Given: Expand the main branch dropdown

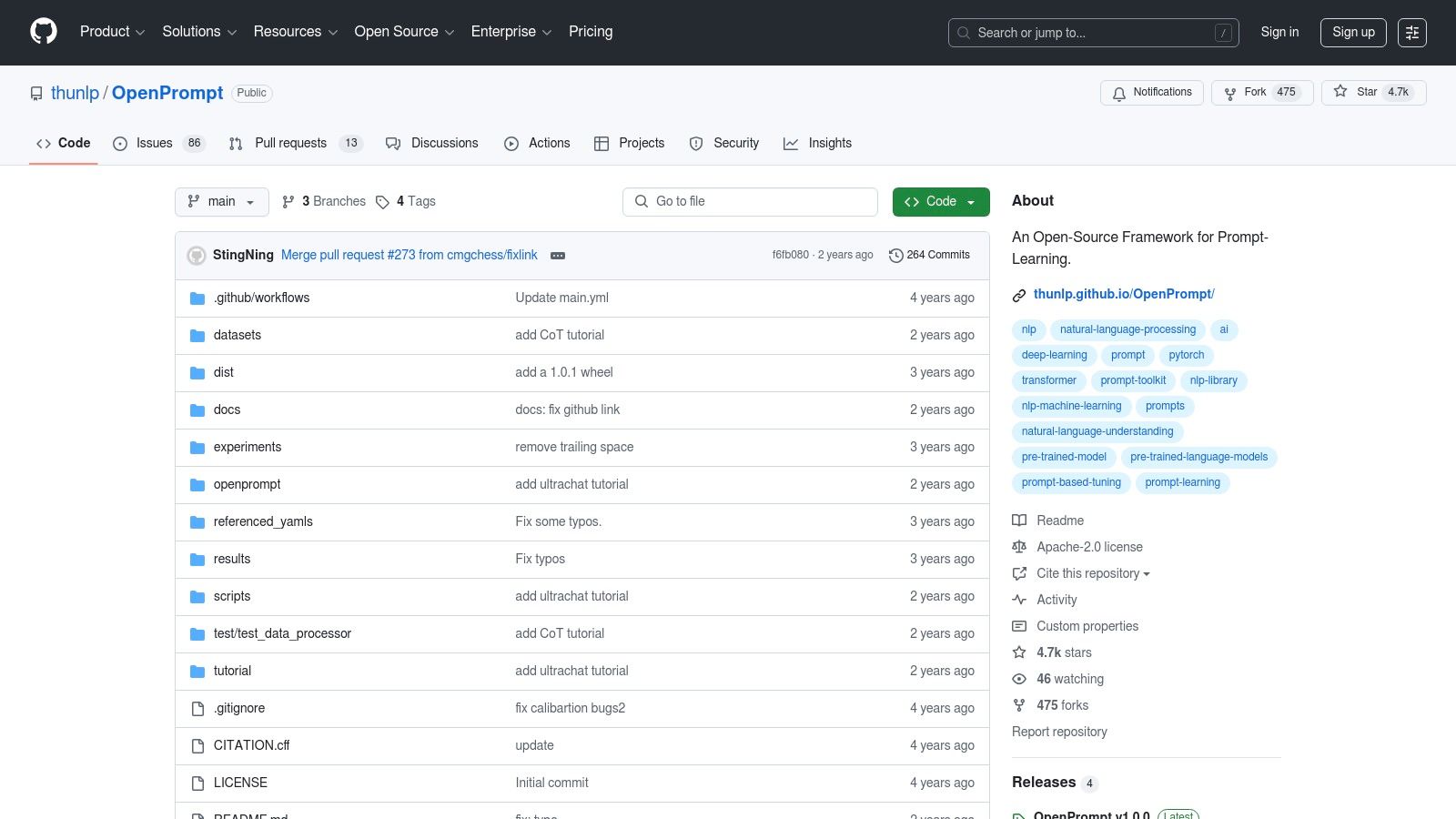Looking at the screenshot, I should (x=221, y=202).
